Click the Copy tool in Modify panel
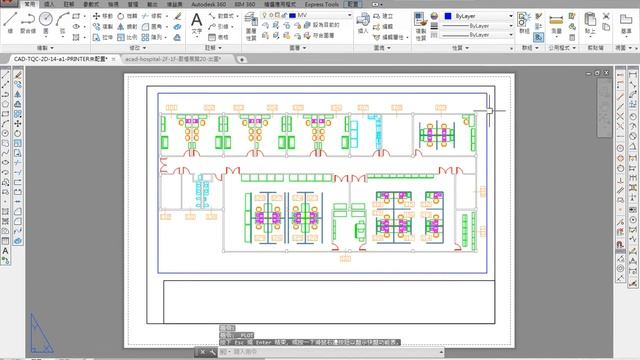640x360 pixels. point(102,27)
